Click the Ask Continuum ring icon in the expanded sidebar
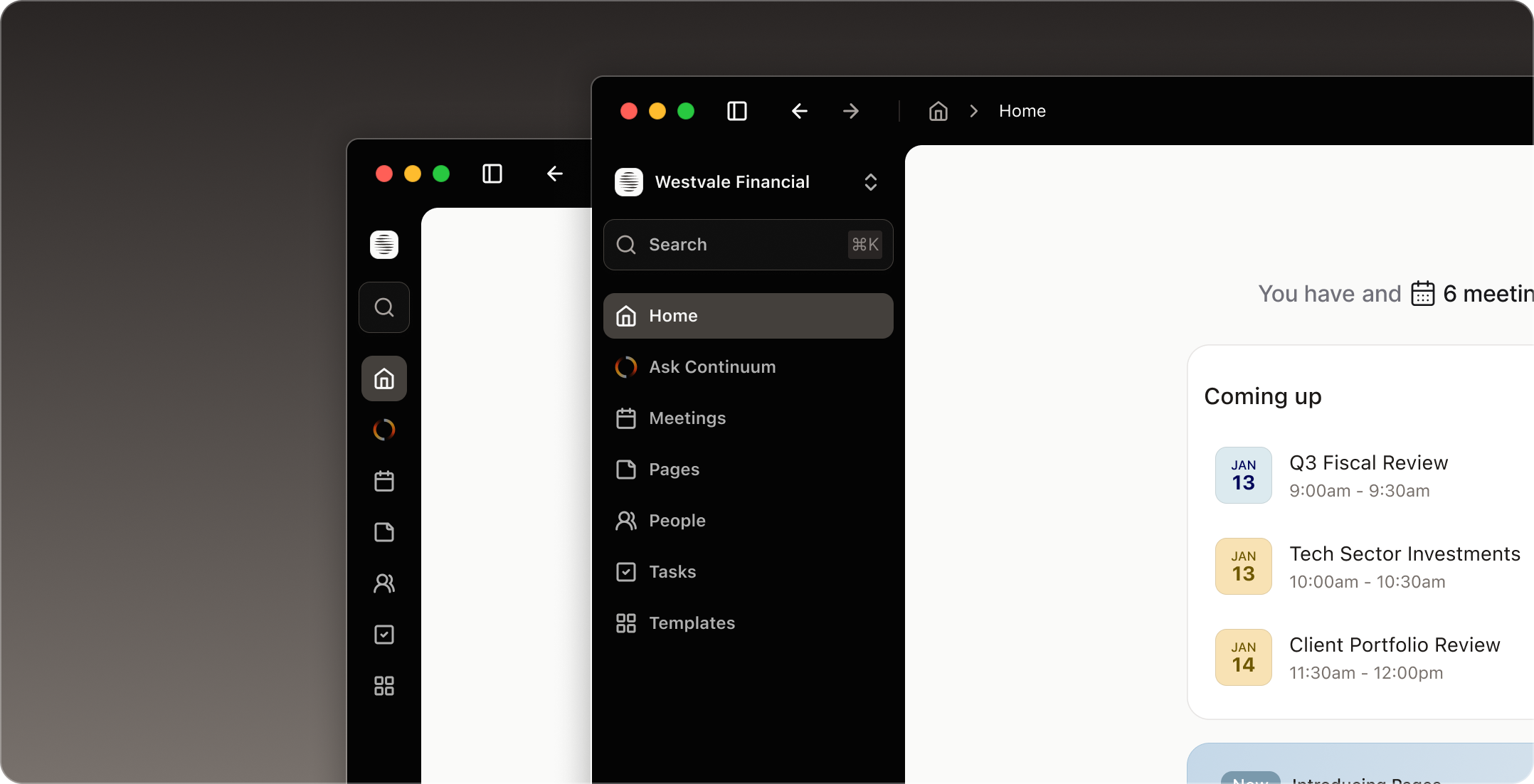1534x784 pixels. click(x=626, y=367)
